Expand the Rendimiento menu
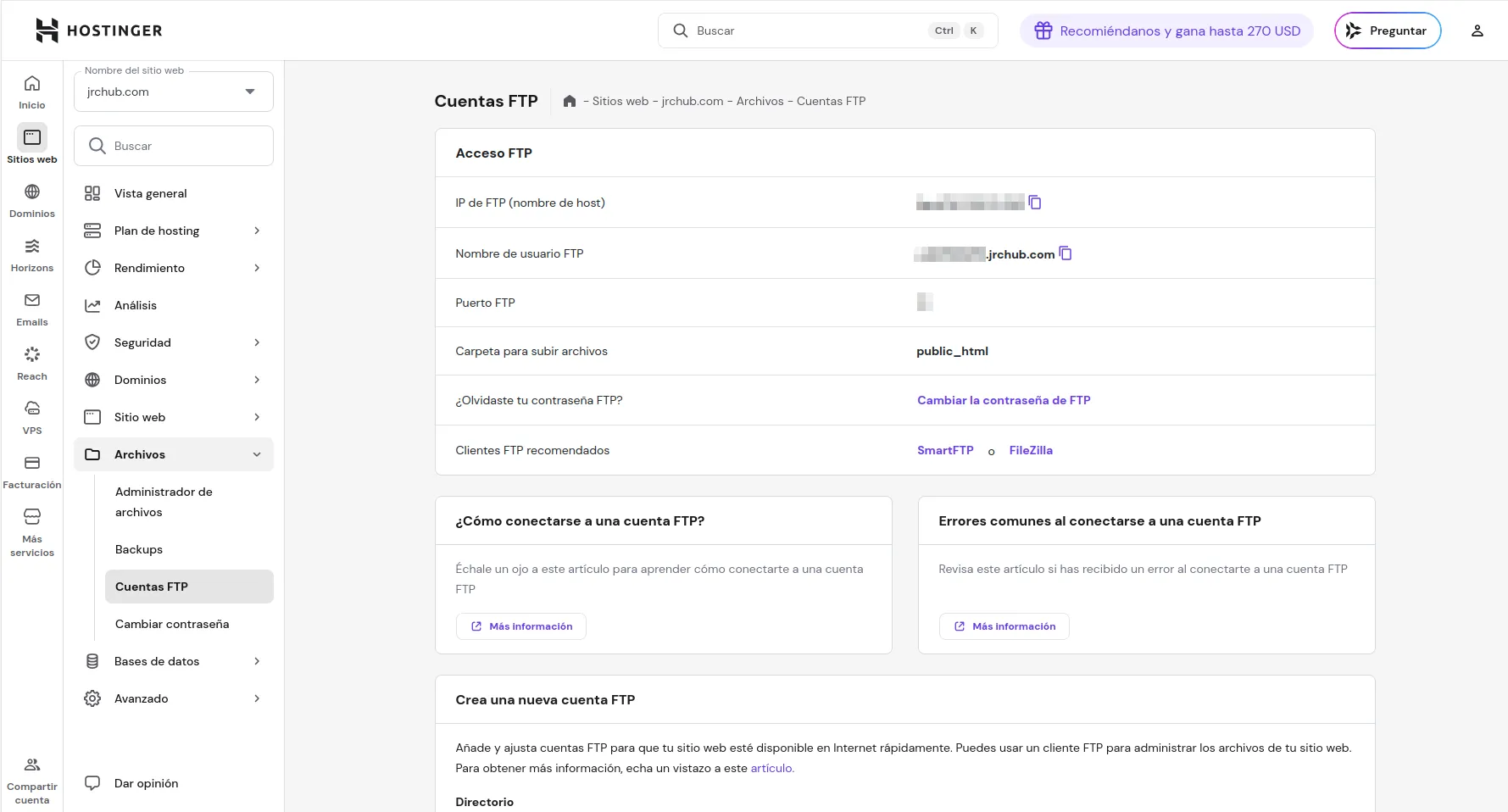This screenshot has height=812, width=1508. click(174, 268)
